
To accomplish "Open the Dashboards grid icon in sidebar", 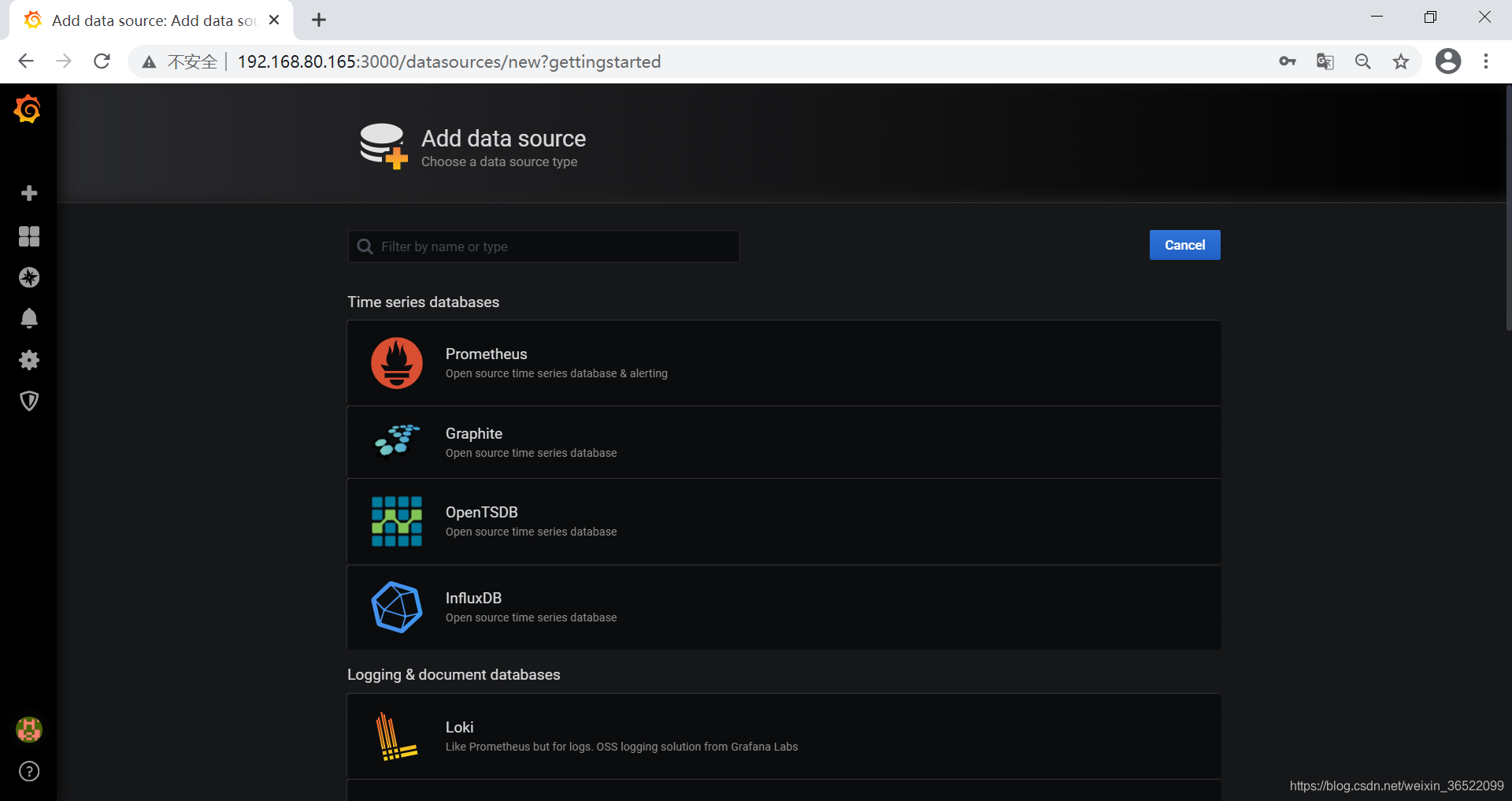I will pos(29,236).
